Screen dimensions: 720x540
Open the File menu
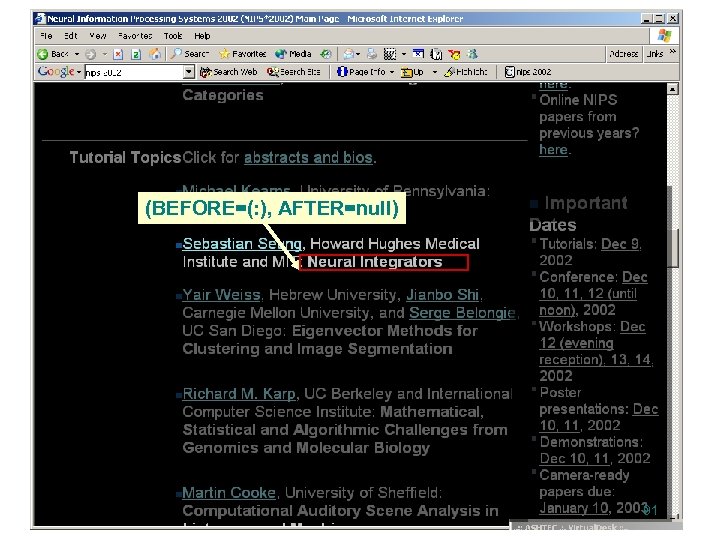pos(46,36)
